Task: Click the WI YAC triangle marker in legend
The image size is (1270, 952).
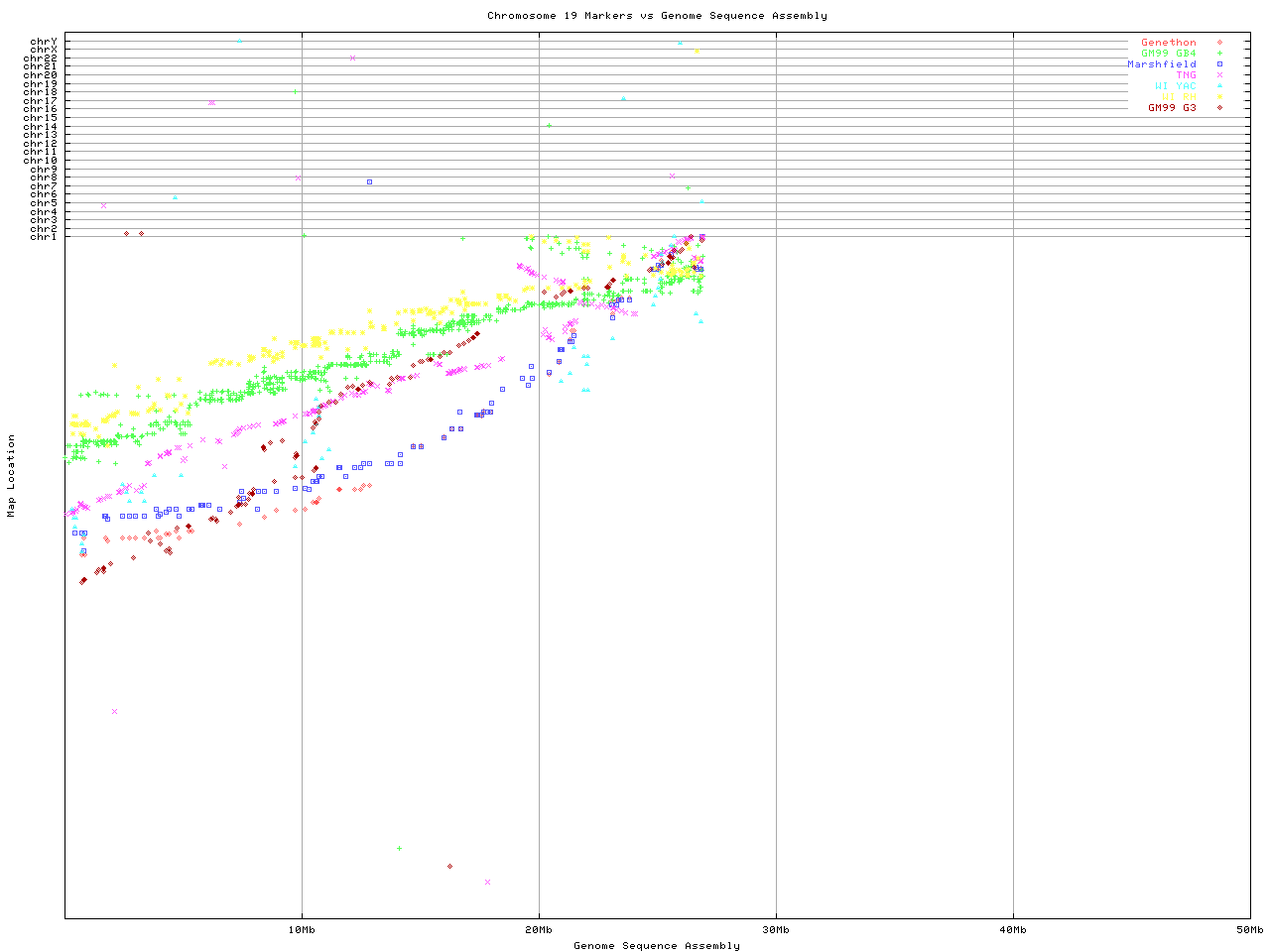Action: pyautogui.click(x=1219, y=86)
